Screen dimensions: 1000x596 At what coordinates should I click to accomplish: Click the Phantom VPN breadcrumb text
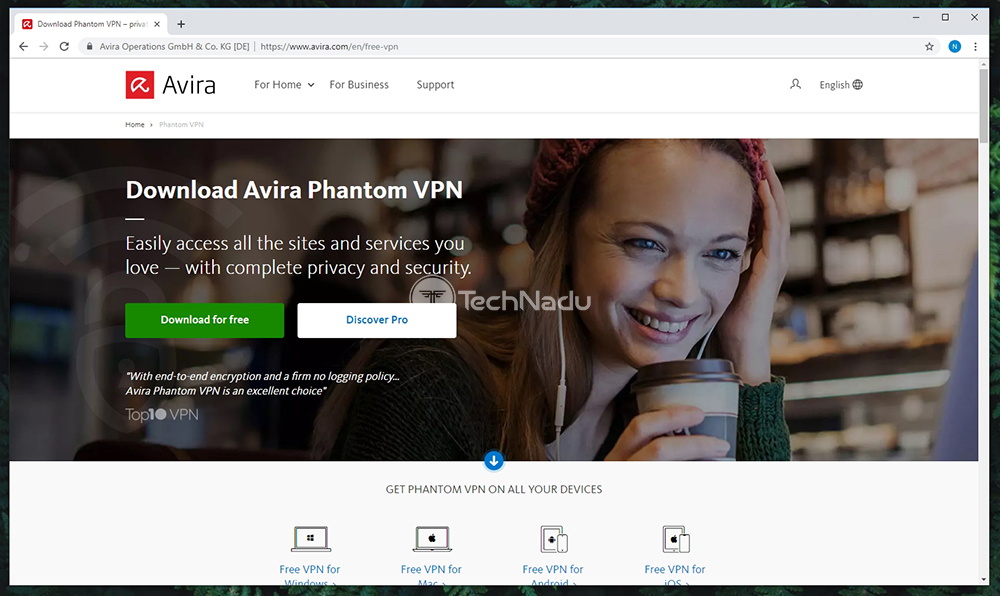181,124
